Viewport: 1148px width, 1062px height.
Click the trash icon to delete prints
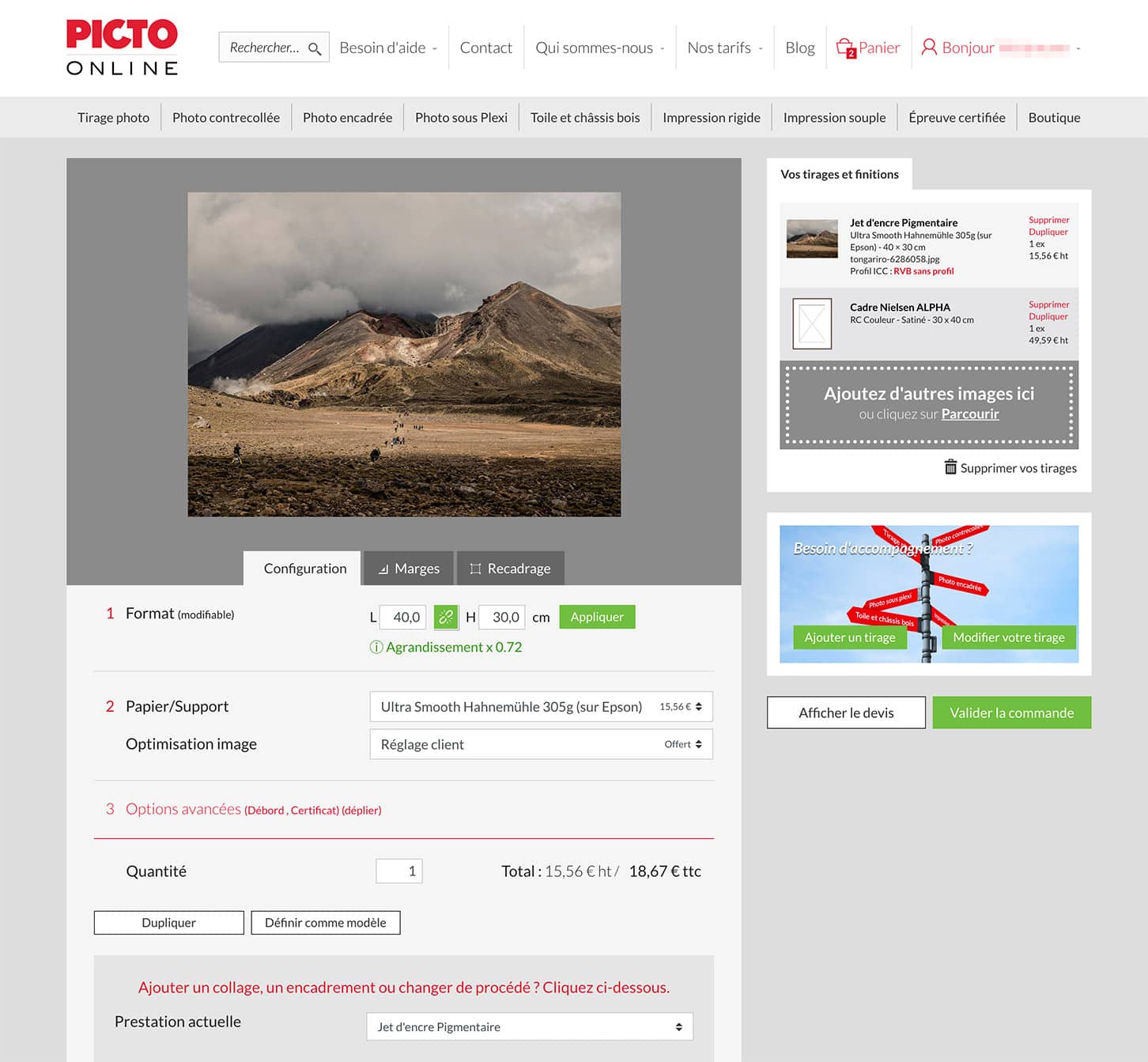pyautogui.click(x=950, y=467)
